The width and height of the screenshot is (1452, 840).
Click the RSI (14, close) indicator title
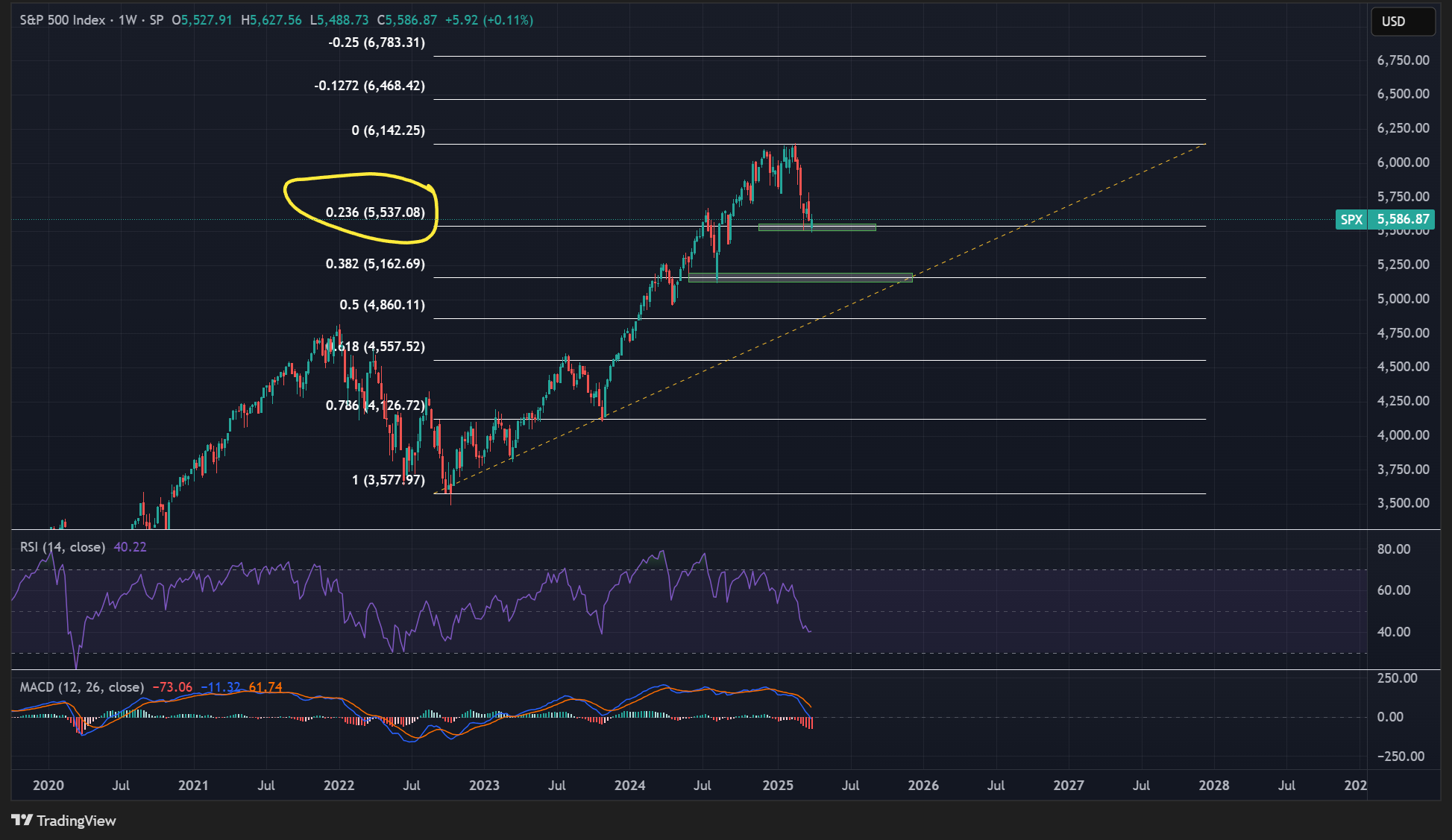[63, 547]
